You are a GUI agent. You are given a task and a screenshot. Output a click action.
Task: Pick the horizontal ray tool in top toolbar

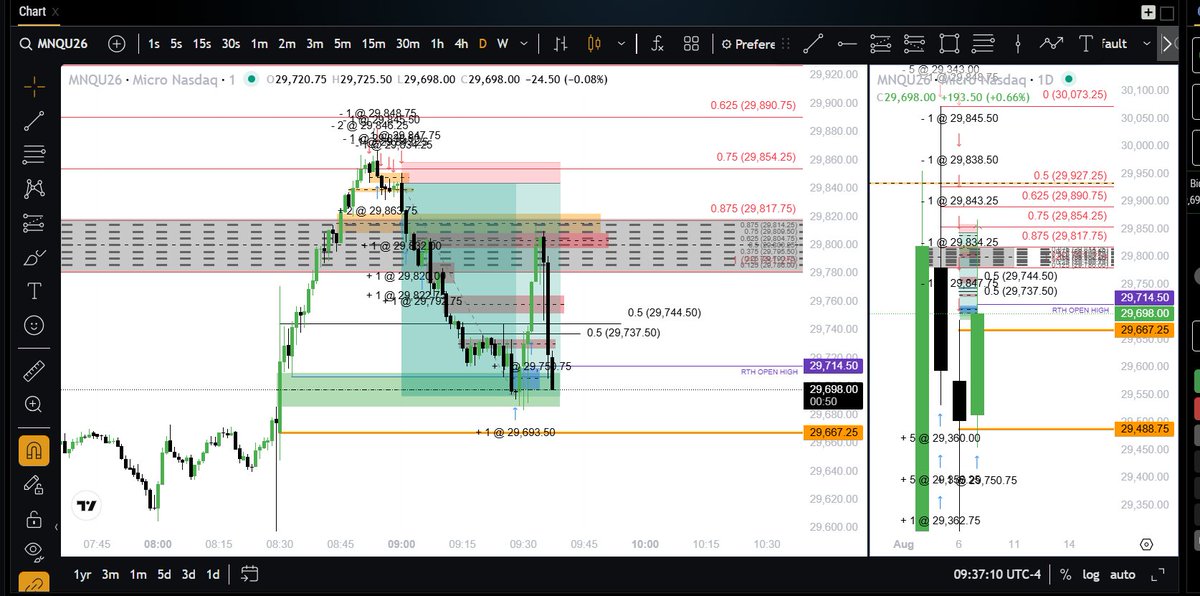[847, 43]
